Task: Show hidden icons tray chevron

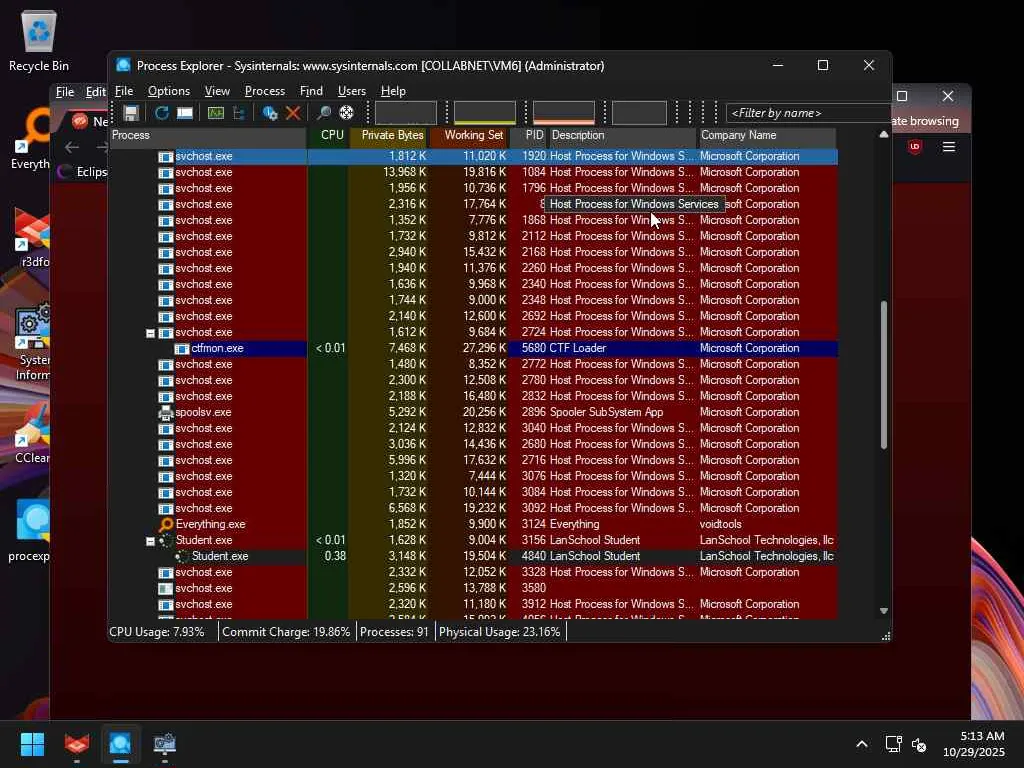Action: [x=862, y=744]
